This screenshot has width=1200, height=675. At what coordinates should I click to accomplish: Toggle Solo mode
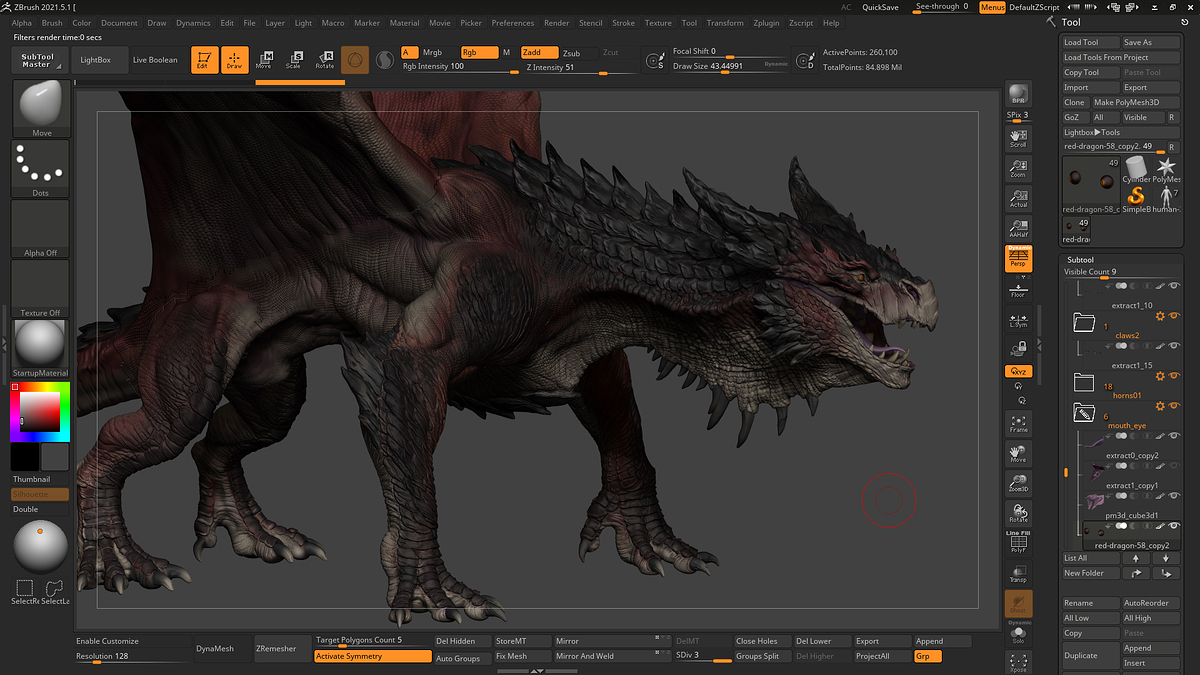tap(1018, 633)
